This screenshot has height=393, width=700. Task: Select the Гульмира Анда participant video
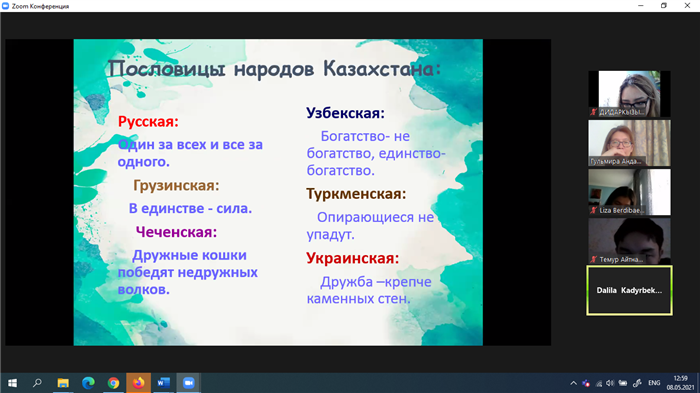click(x=629, y=143)
